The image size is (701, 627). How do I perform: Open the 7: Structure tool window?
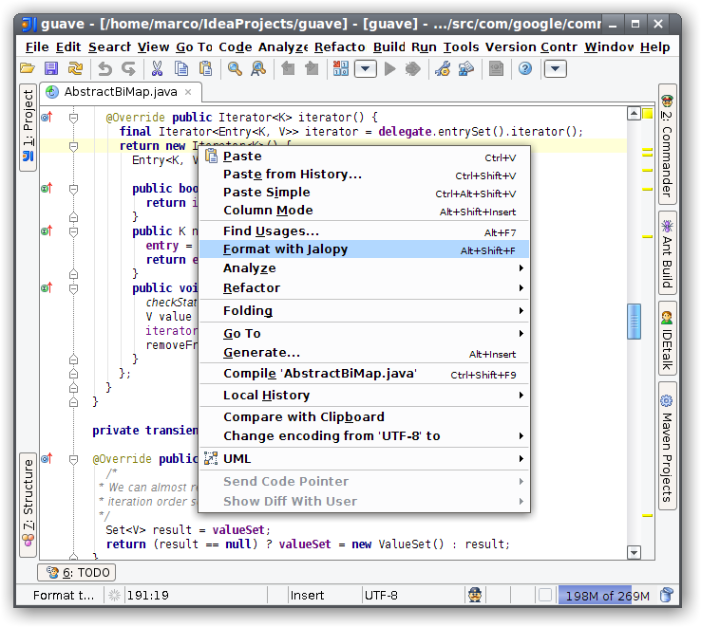(x=28, y=504)
